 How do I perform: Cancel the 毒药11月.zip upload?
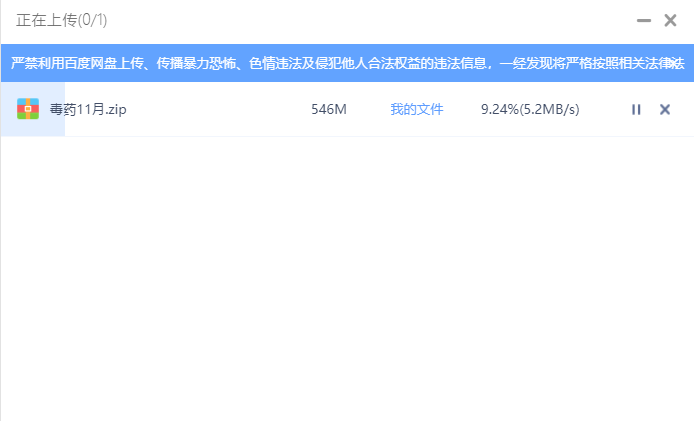click(665, 109)
